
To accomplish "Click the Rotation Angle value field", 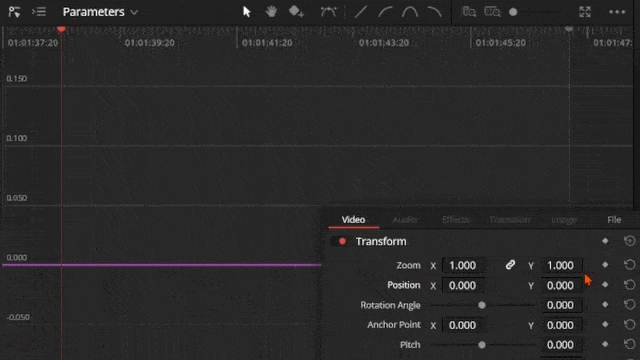I will (561, 305).
